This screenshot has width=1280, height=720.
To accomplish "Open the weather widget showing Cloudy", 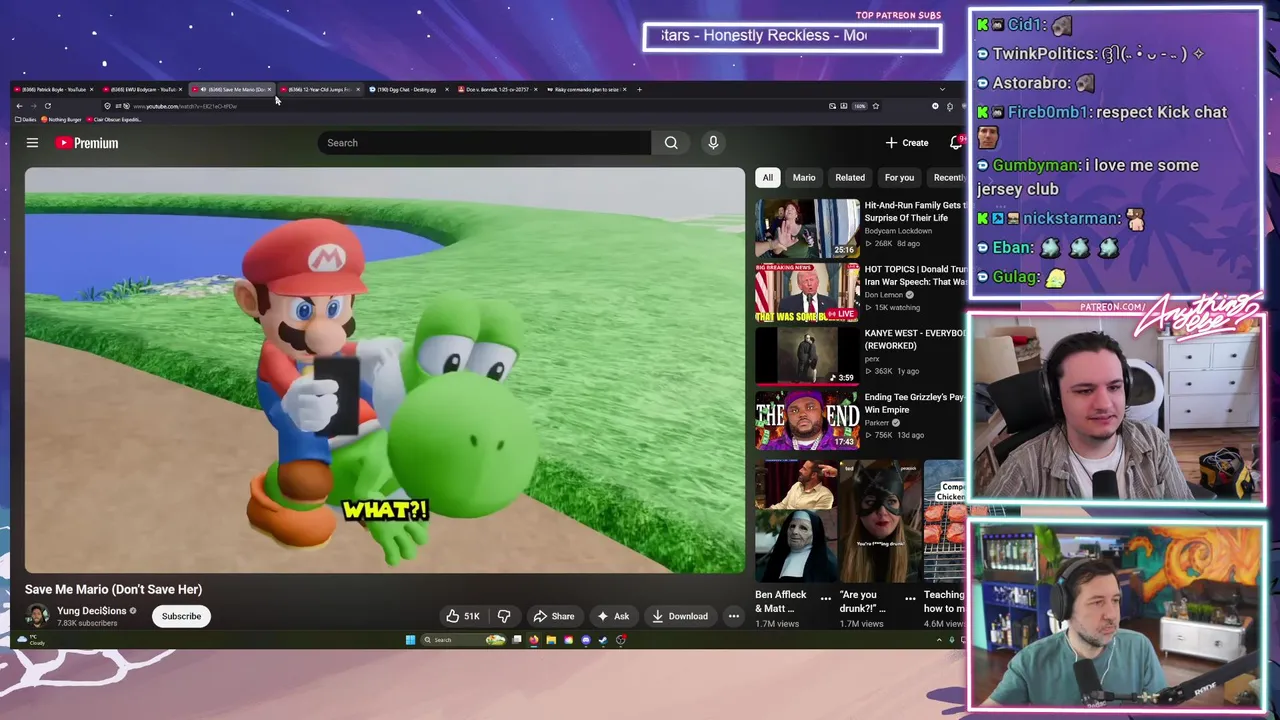I will click(x=30, y=640).
